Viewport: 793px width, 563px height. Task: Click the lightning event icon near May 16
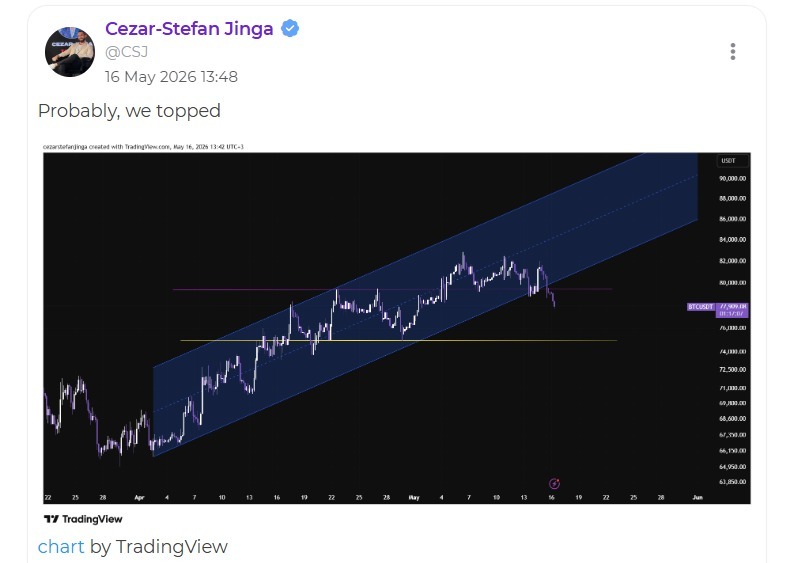[554, 484]
